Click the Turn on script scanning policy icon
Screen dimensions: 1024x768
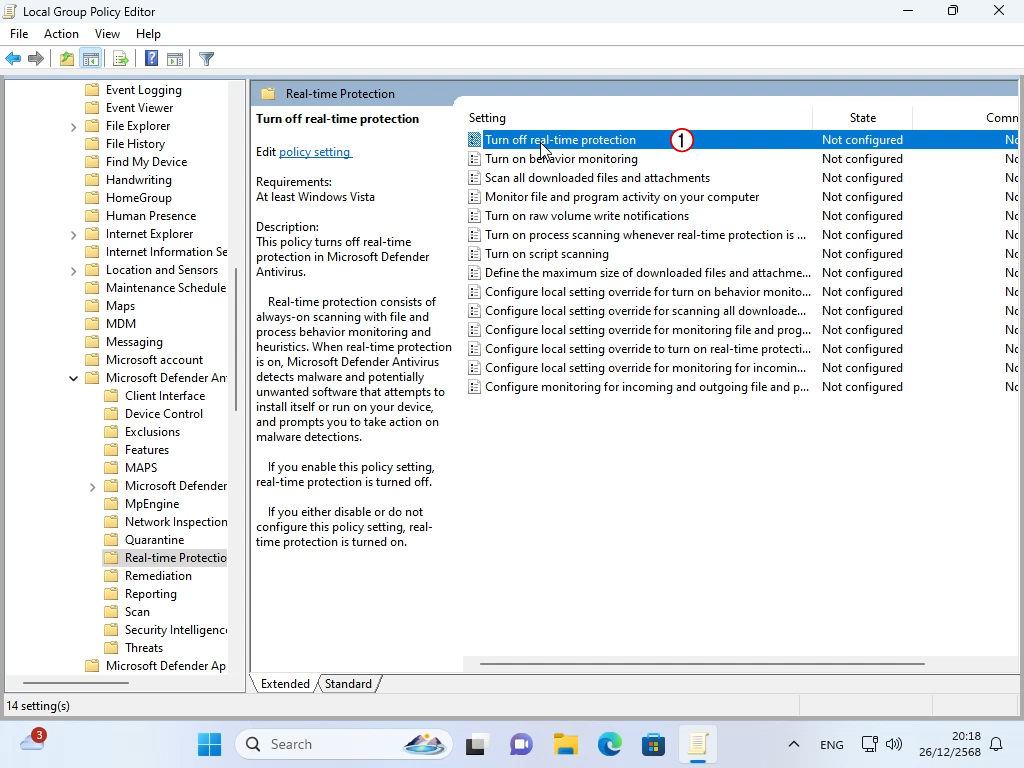click(x=475, y=254)
